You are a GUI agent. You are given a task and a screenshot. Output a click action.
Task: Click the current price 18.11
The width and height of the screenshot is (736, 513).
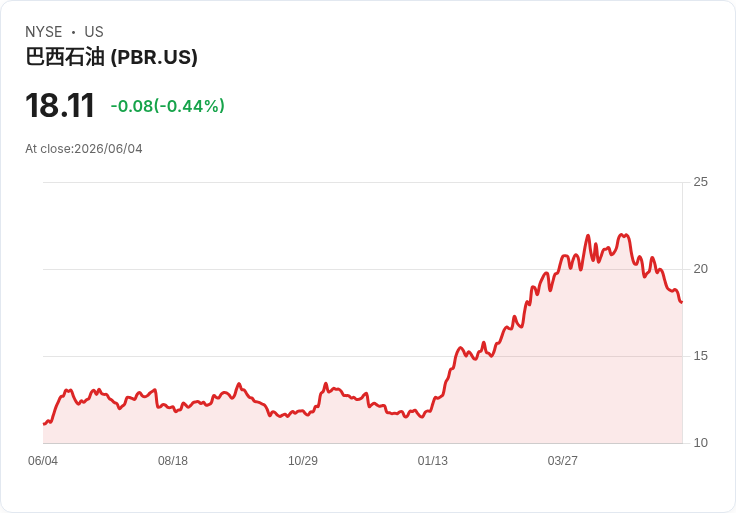tap(60, 105)
